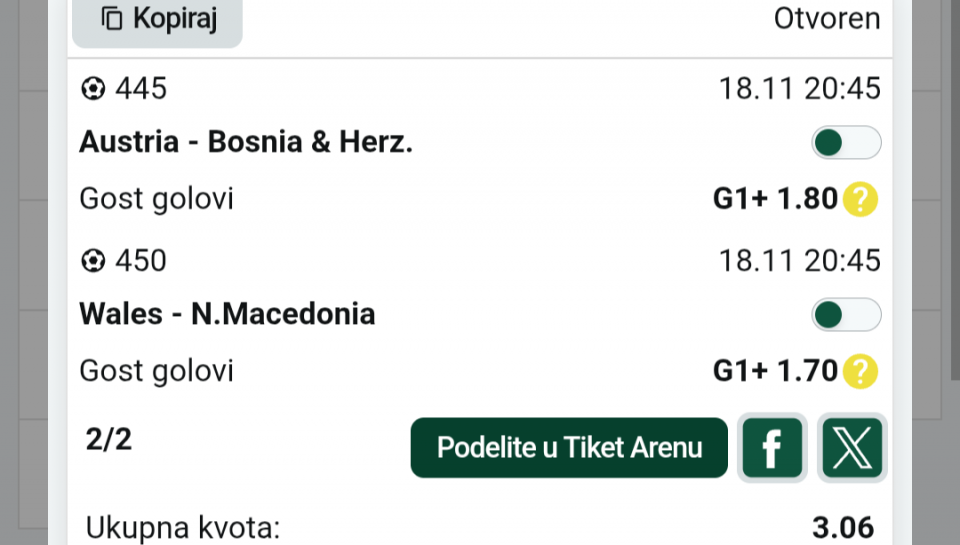Screen dimensions: 960x545
Task: Toggle the Austria - Bosnia & Herz. switch
Action: coord(845,143)
